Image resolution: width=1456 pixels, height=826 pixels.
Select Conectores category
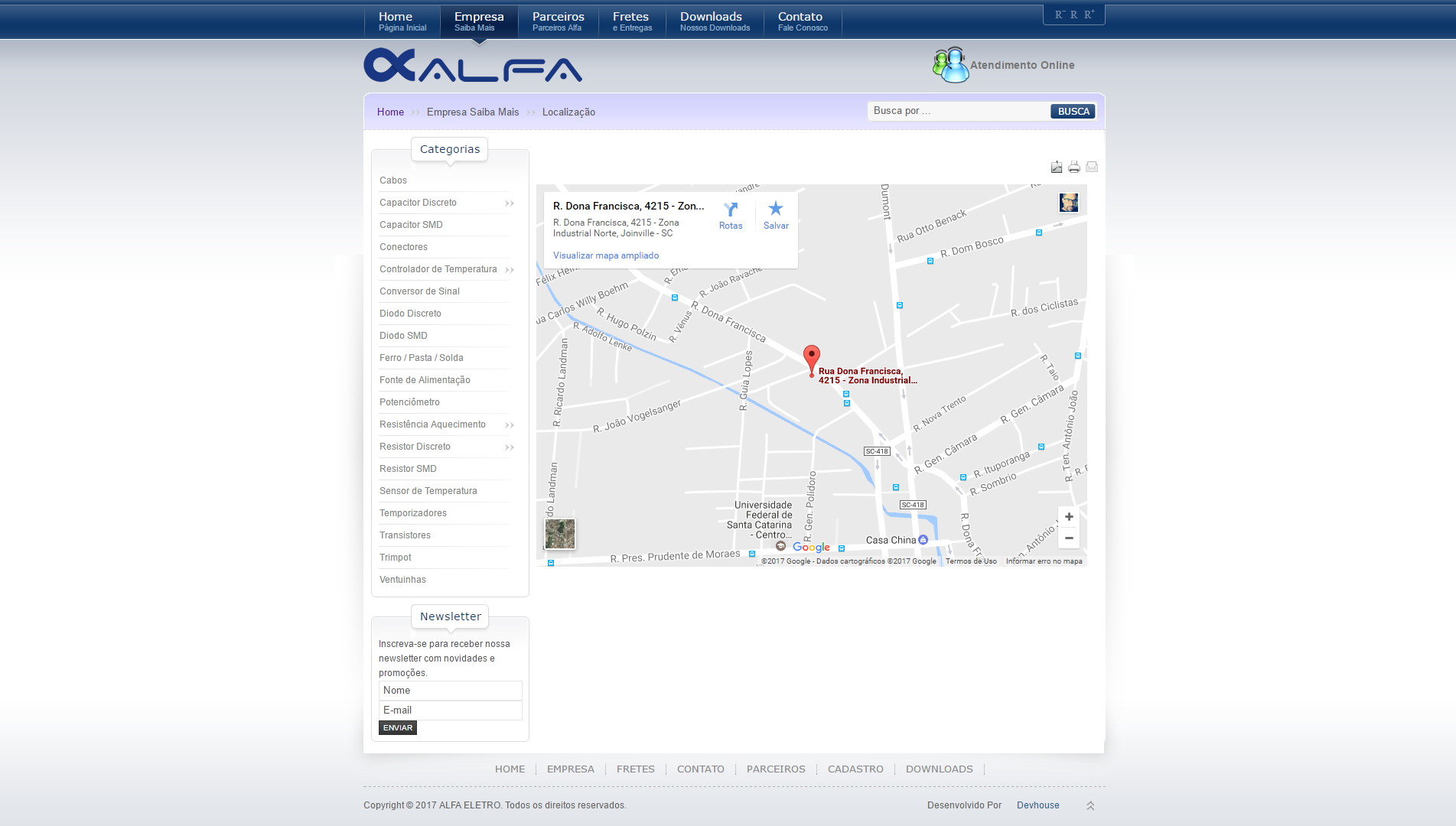tap(403, 247)
